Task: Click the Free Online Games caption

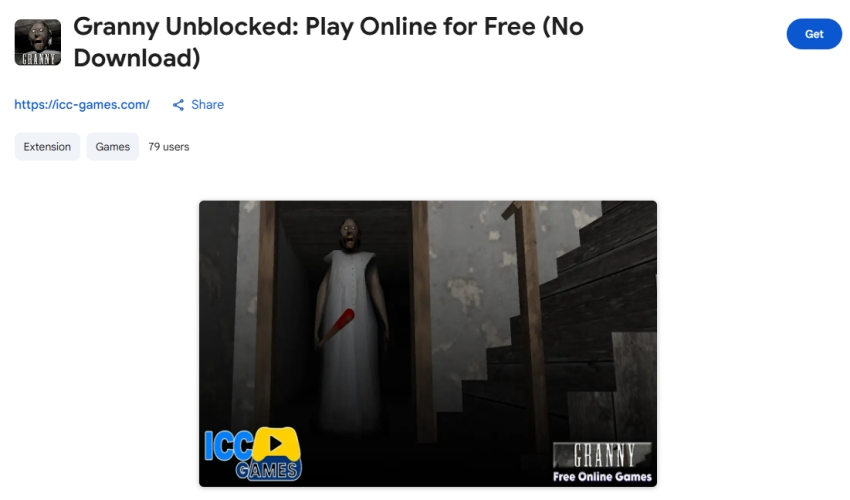Action: pyautogui.click(x=602, y=477)
